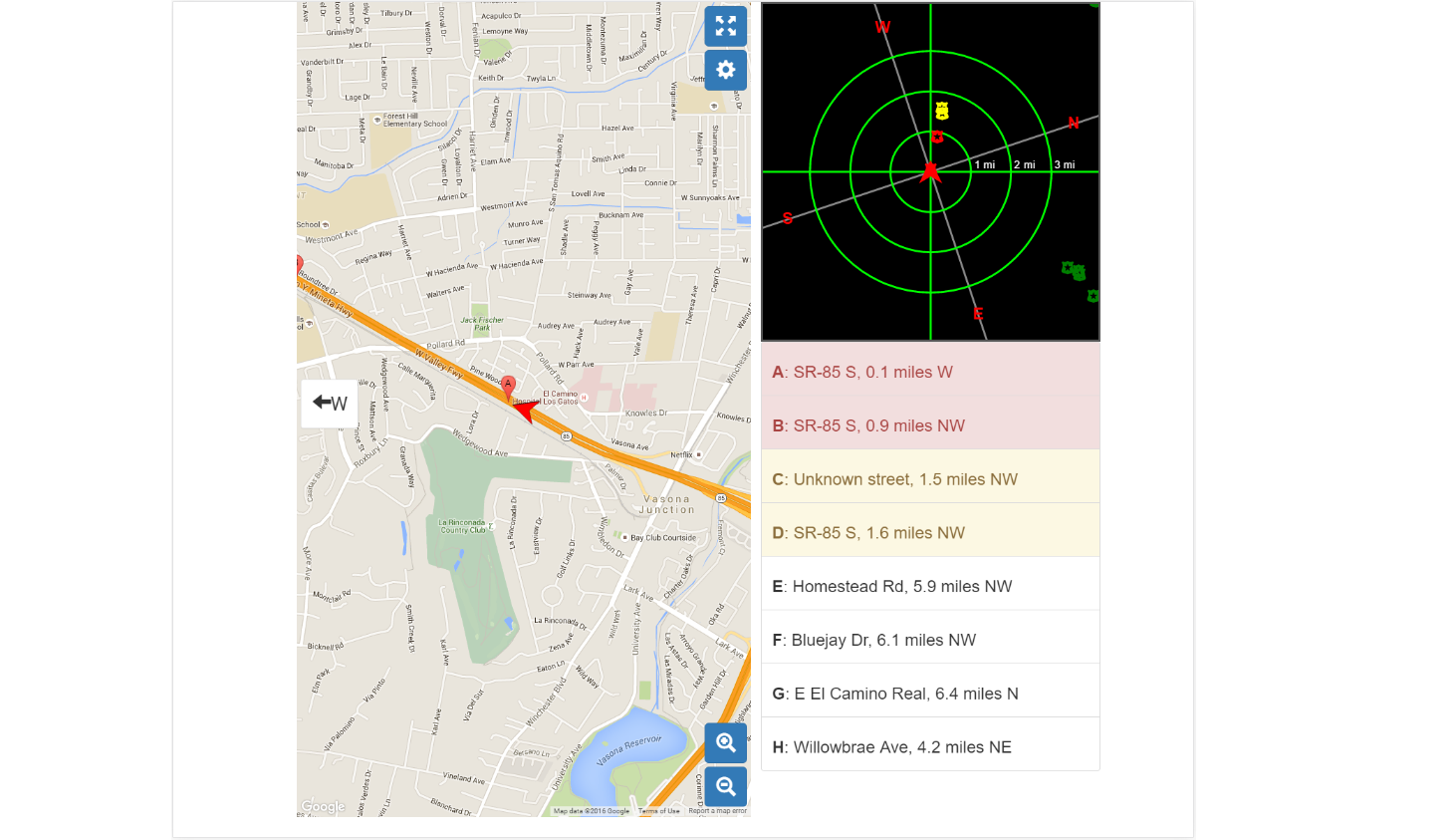The height and width of the screenshot is (840, 1456).
Task: Click the red E compass label on the radar
Action: coord(978,313)
